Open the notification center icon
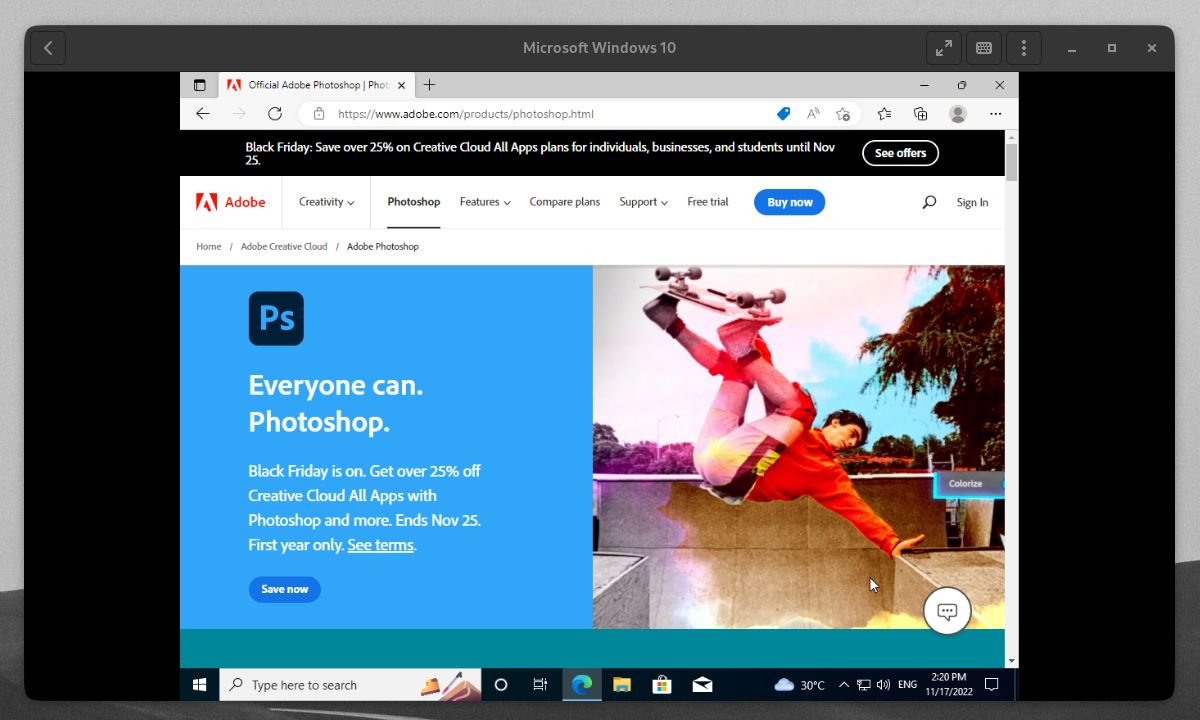Screen dimensions: 1200x720 coord(992,685)
